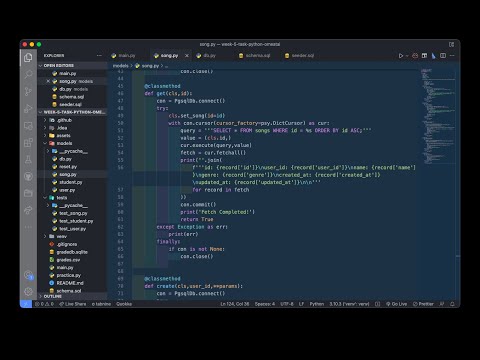Open test_song.py in the tests folder
The image size is (480, 360).
pos(73,213)
